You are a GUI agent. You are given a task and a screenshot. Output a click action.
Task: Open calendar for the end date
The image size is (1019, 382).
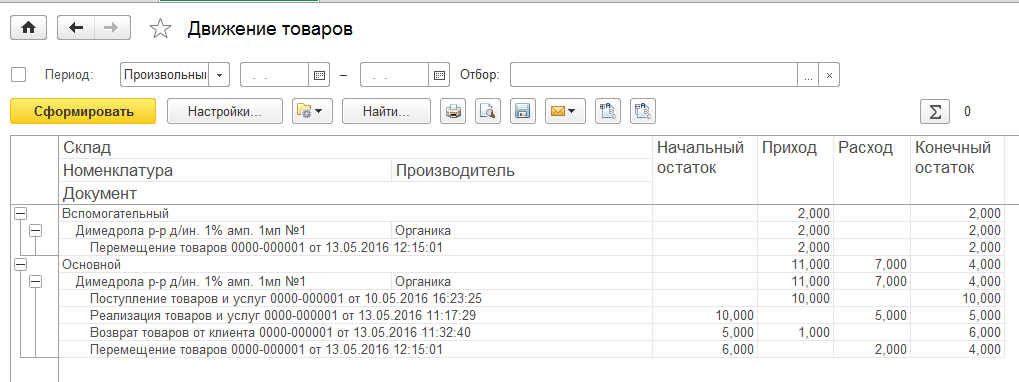point(439,75)
